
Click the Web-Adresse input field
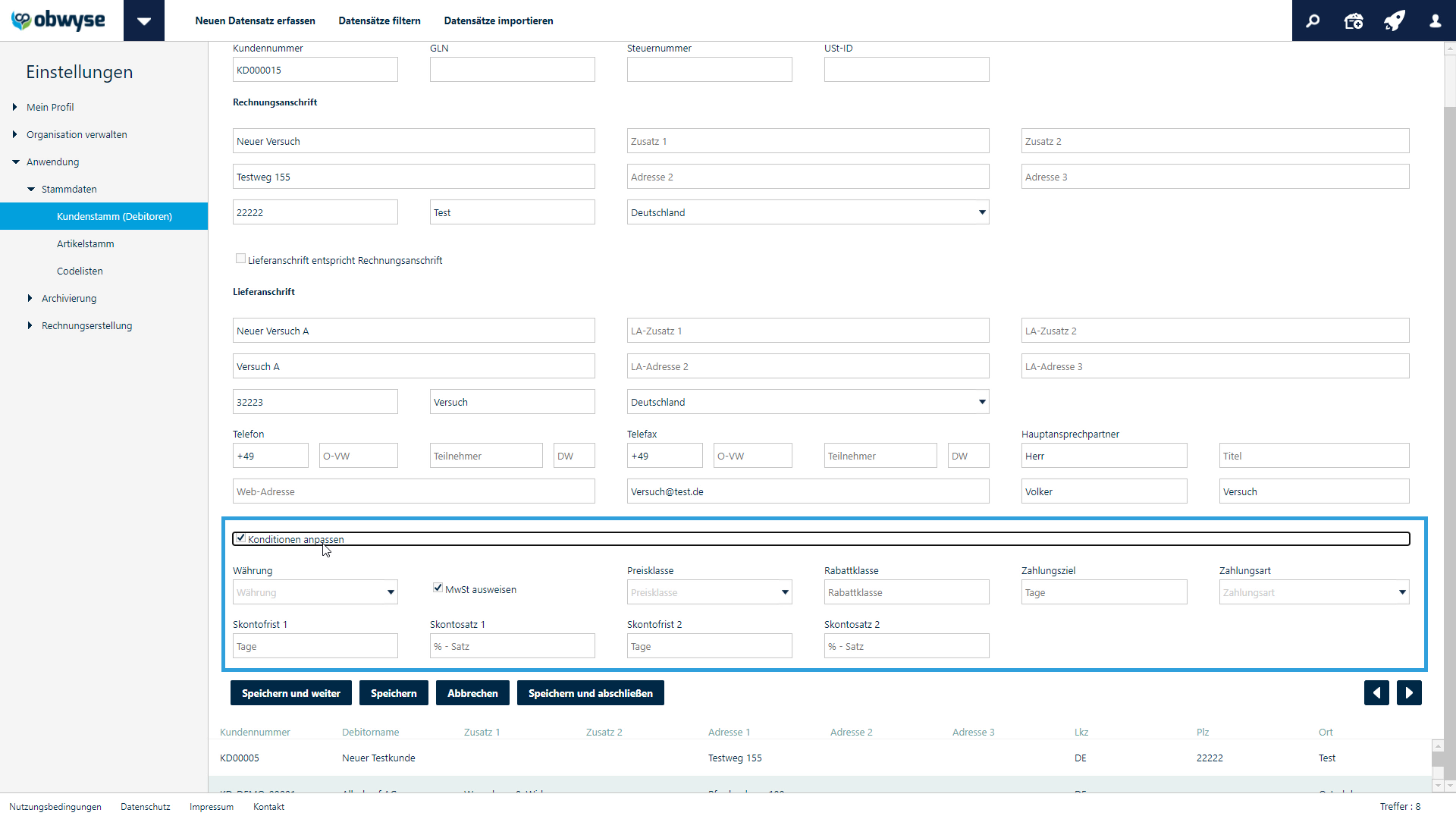(413, 491)
